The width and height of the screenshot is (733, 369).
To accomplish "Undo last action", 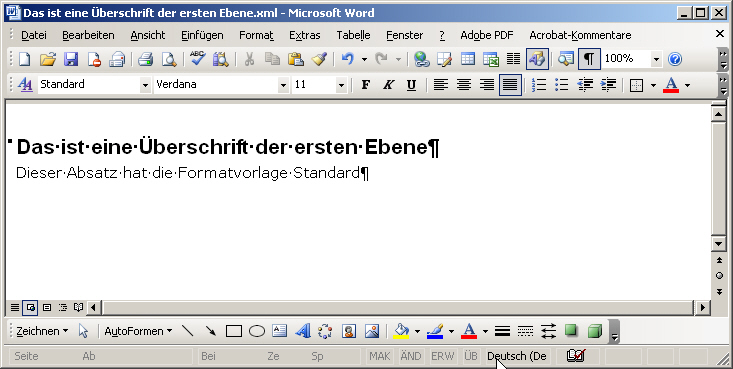I will [347, 59].
